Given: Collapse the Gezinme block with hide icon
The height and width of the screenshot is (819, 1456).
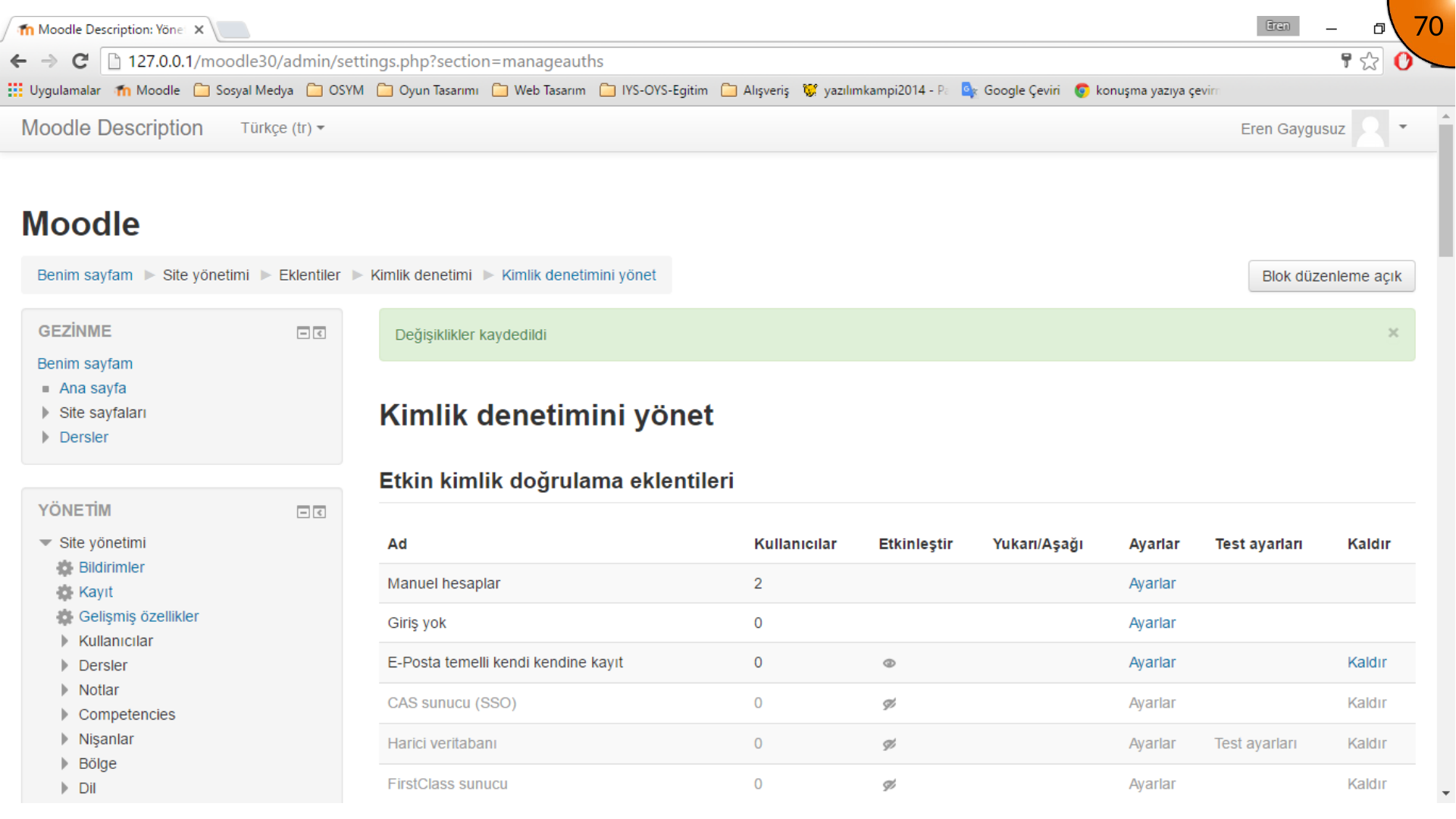Looking at the screenshot, I should tap(303, 333).
